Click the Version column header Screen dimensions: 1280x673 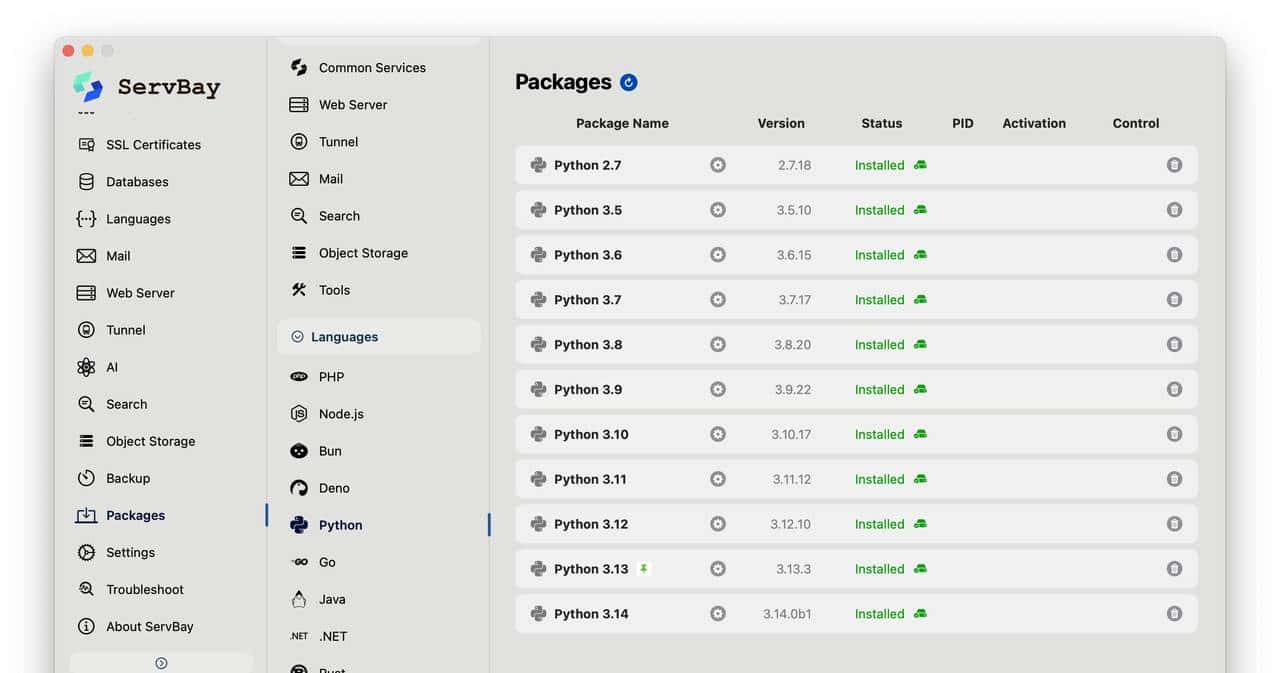pos(780,124)
